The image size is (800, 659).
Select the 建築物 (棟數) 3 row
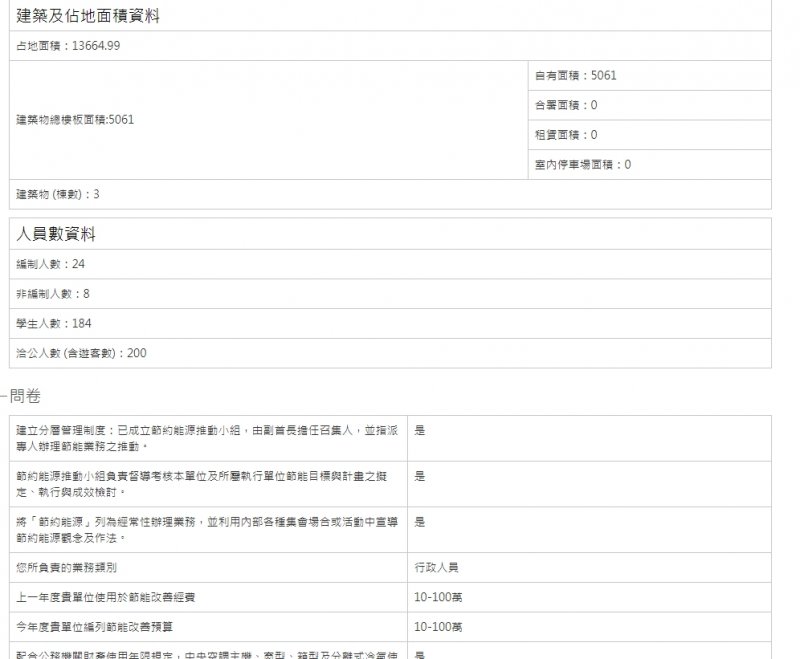point(58,194)
